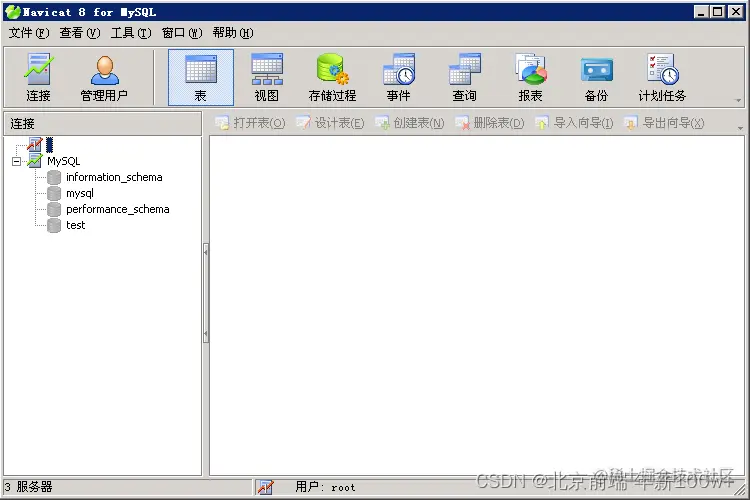Screen dimensions: 750x500
Task: Open the 工具(T) menu
Action: [131, 33]
